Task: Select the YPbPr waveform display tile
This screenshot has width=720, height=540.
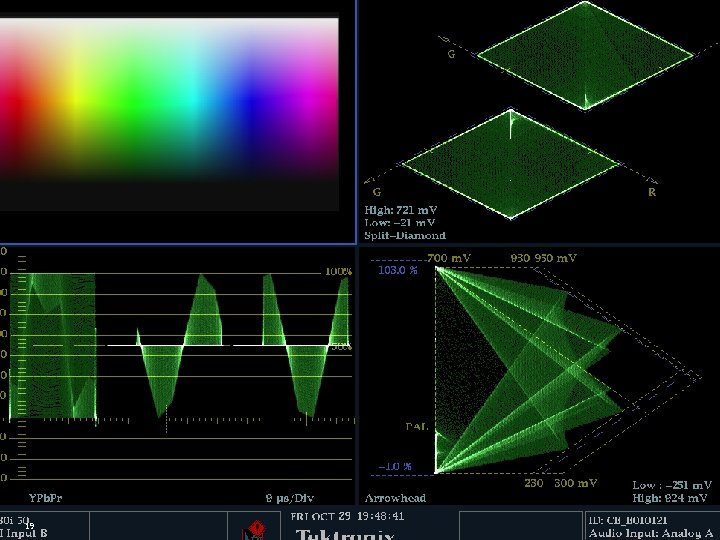Action: pyautogui.click(x=177, y=375)
